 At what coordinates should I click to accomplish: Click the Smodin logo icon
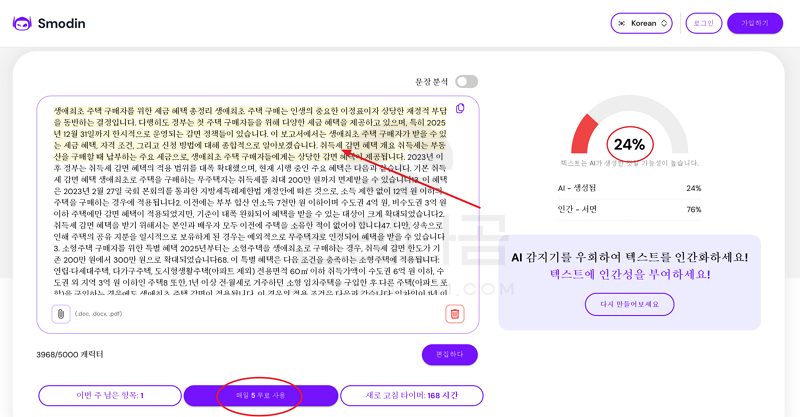(22, 23)
